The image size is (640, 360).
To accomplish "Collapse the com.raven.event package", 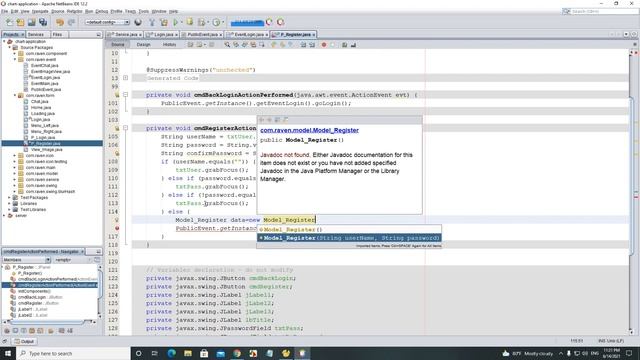I will tap(15, 60).
